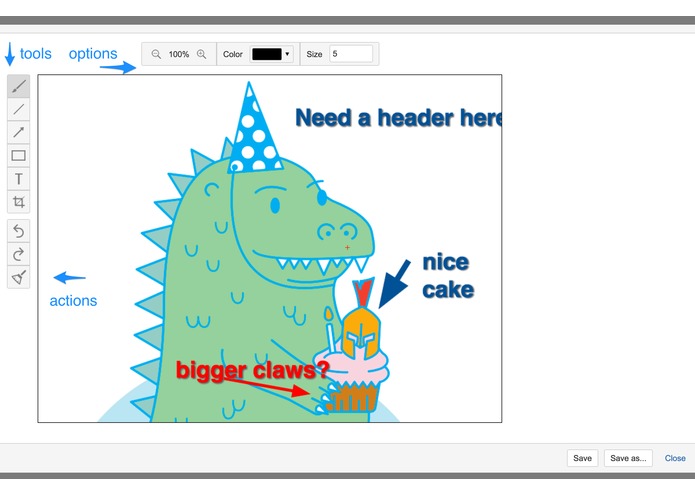This screenshot has width=695, height=494.
Task: Zoom out using magnifier minus icon
Action: coord(156,54)
